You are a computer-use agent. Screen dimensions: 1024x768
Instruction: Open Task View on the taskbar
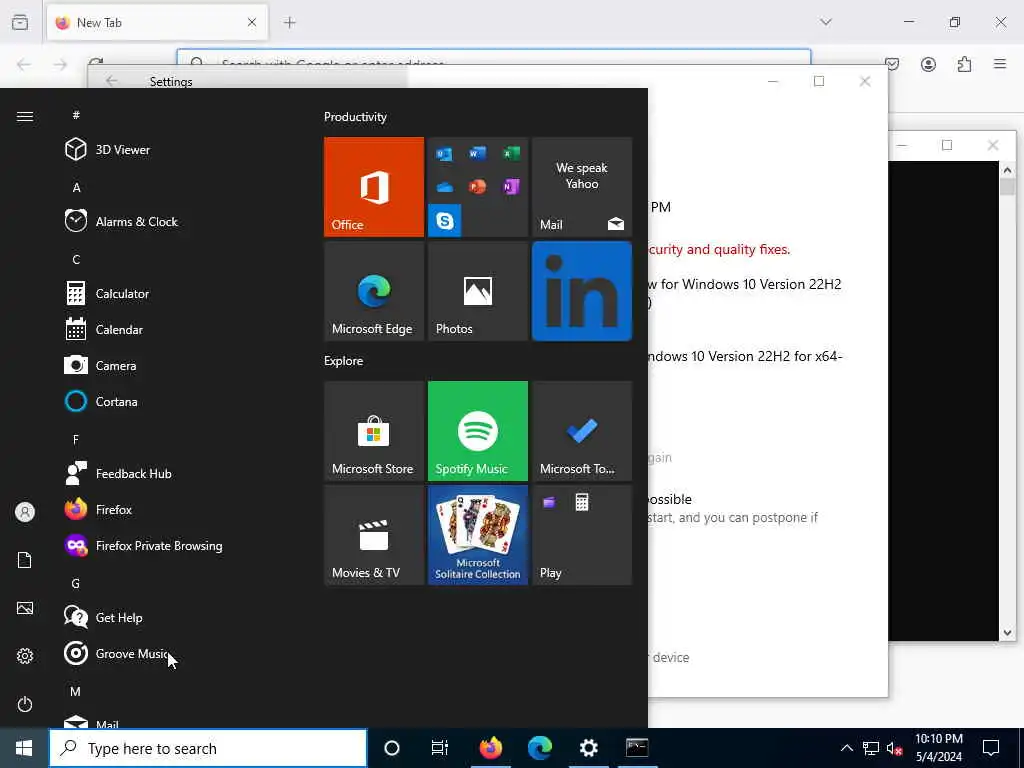click(440, 748)
